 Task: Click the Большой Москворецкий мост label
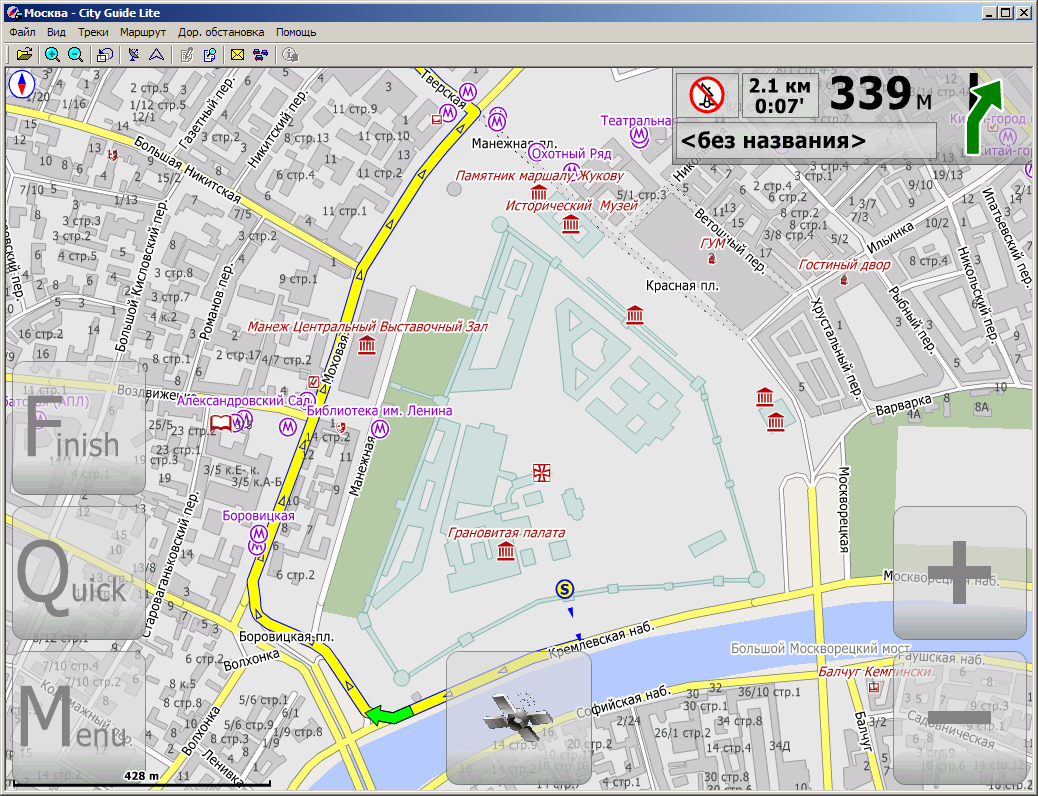point(820,648)
